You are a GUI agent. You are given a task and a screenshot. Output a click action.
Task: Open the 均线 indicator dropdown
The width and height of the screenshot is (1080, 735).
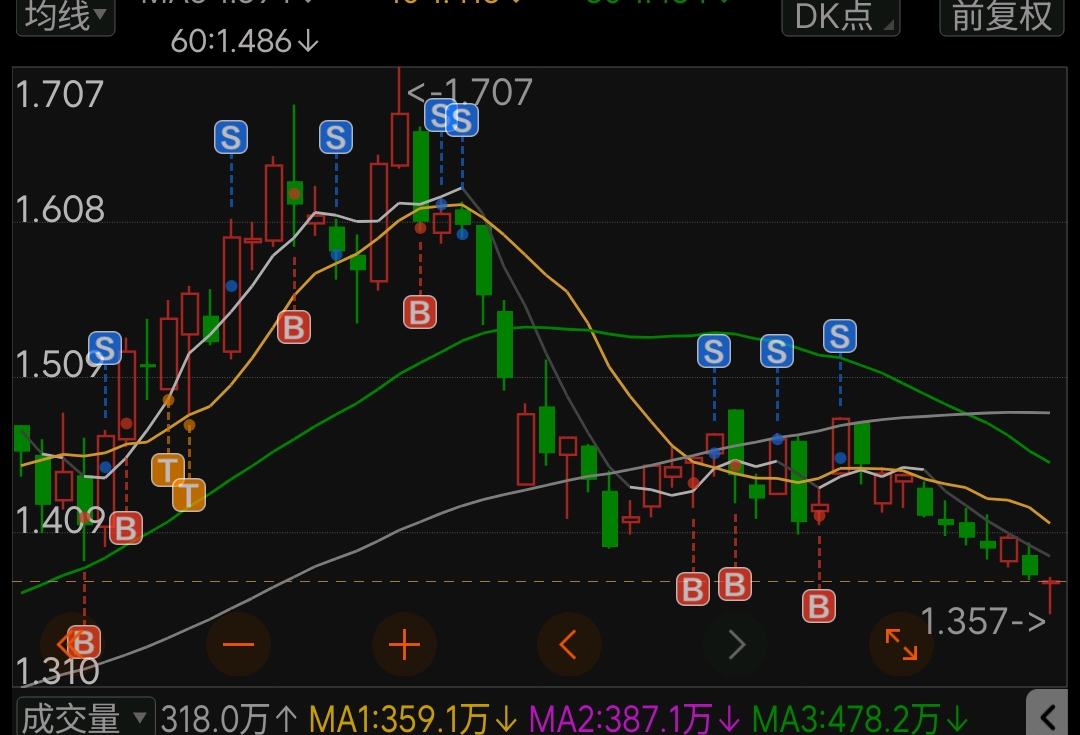[65, 17]
